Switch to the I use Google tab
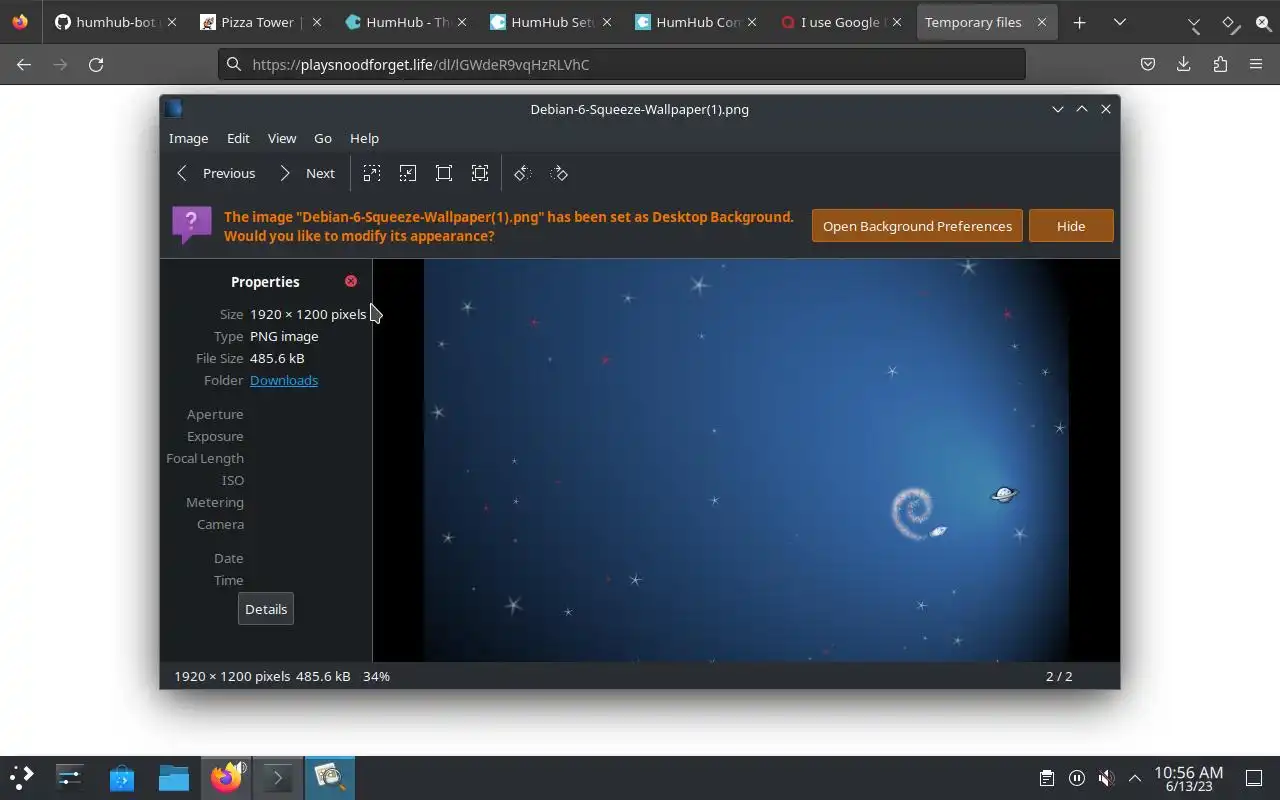The image size is (1280, 800). [841, 22]
